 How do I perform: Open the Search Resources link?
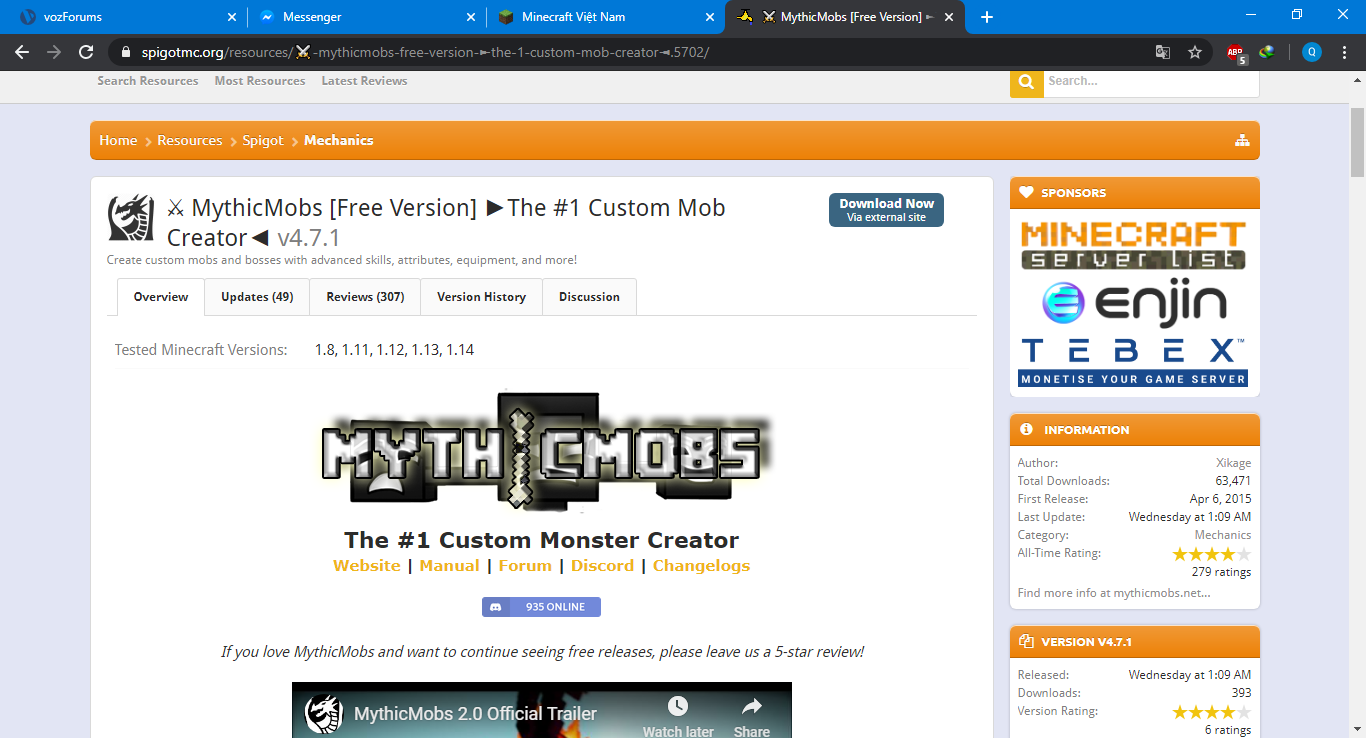[x=148, y=81]
